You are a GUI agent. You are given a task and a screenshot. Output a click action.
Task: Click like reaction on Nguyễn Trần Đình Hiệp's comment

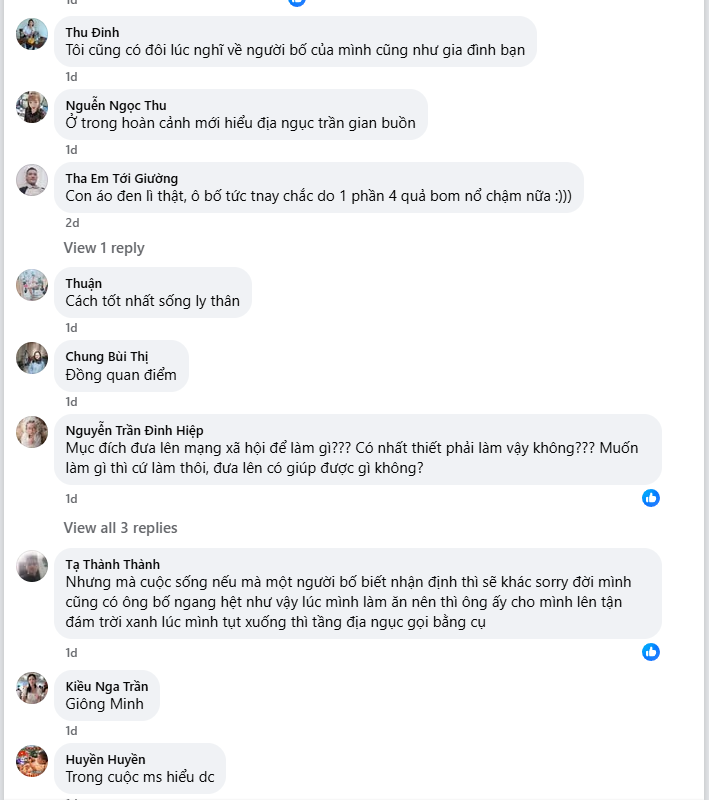[x=651, y=498]
